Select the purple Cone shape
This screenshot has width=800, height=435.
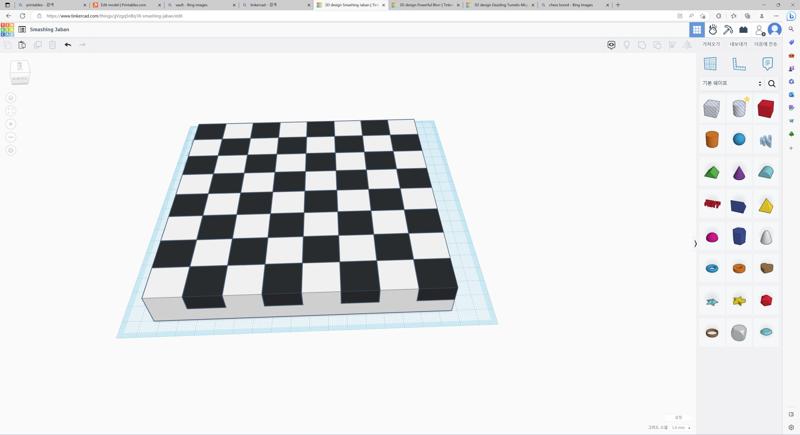click(x=739, y=172)
